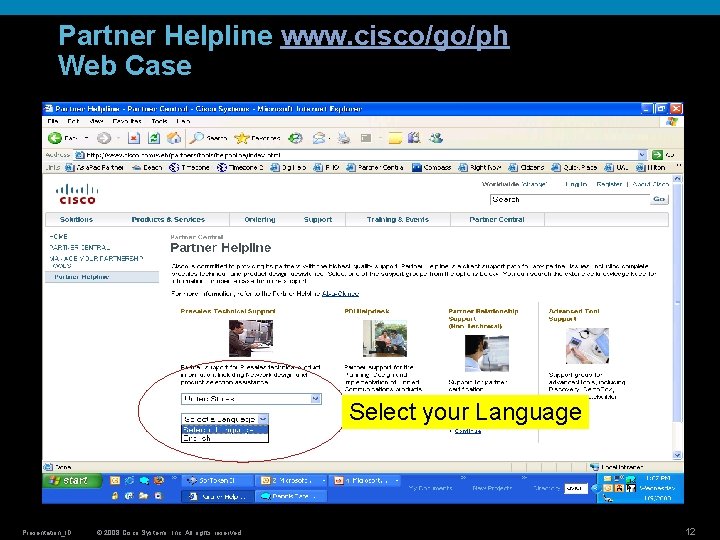The image size is (720, 540).
Task: Open the Microsoft PowerPoint taskbar group
Action: (365, 481)
